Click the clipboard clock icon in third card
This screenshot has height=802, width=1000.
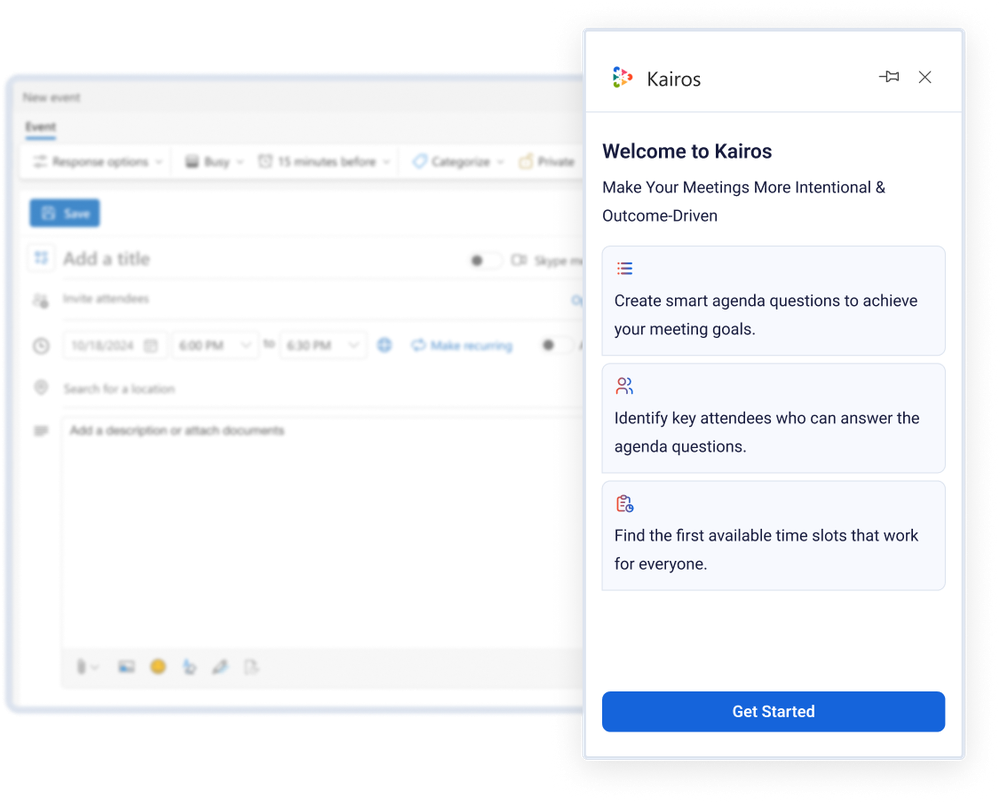624,504
